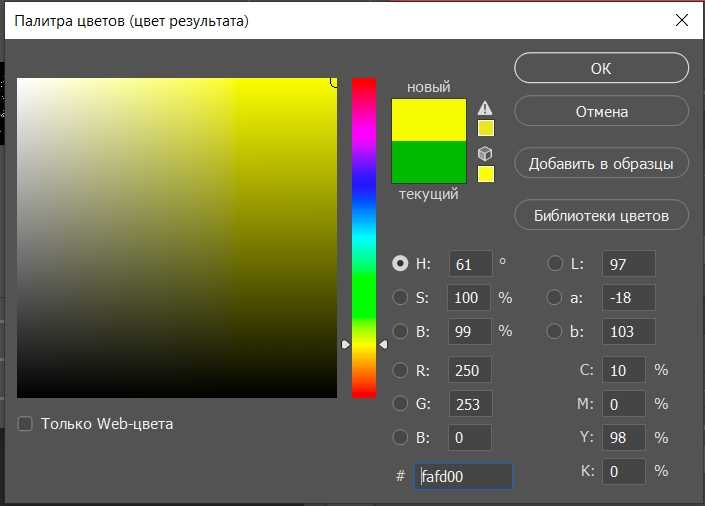Click the hue field showing 61
This screenshot has width=705, height=506.
(x=470, y=264)
